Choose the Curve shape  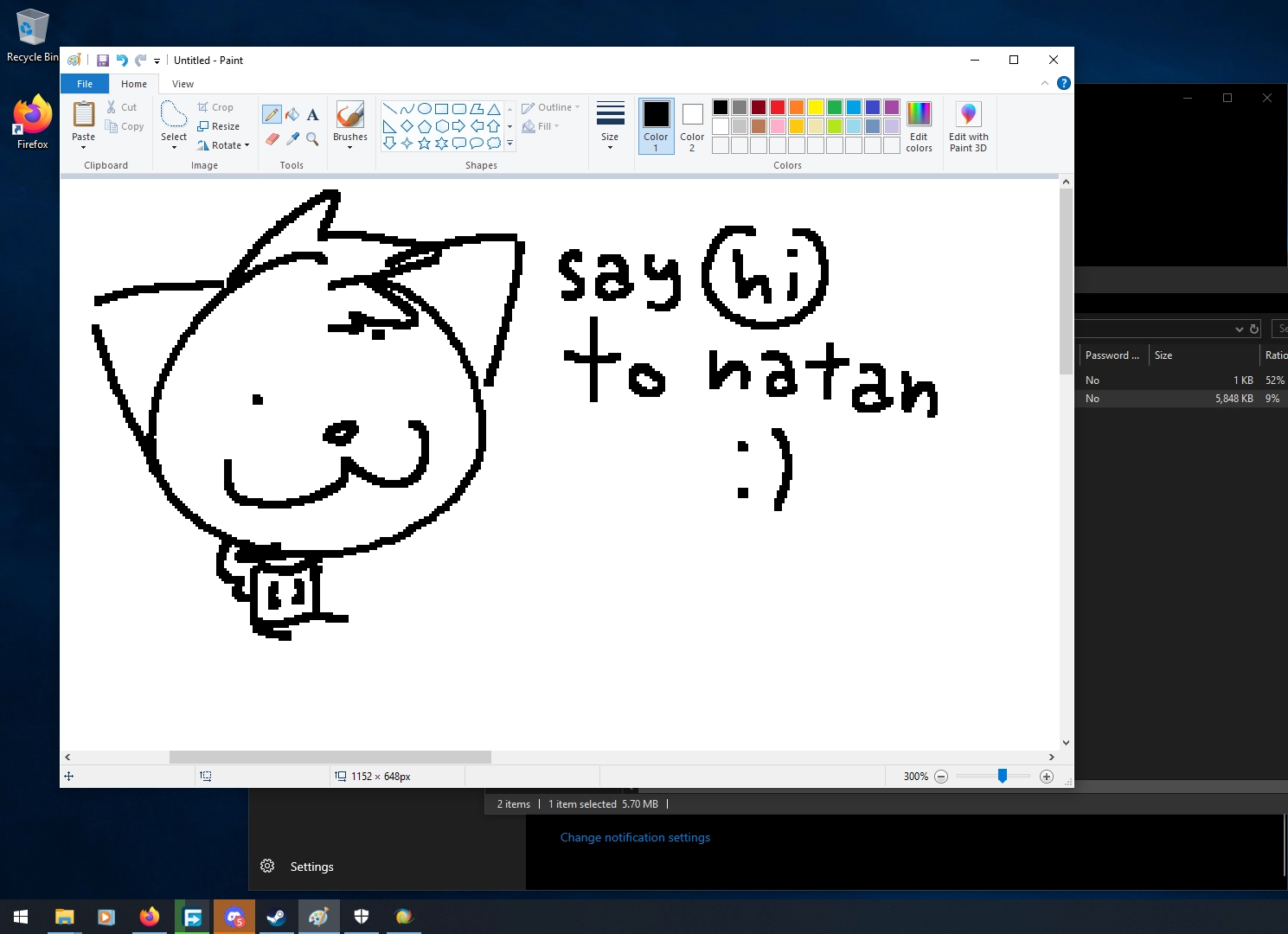coord(407,109)
